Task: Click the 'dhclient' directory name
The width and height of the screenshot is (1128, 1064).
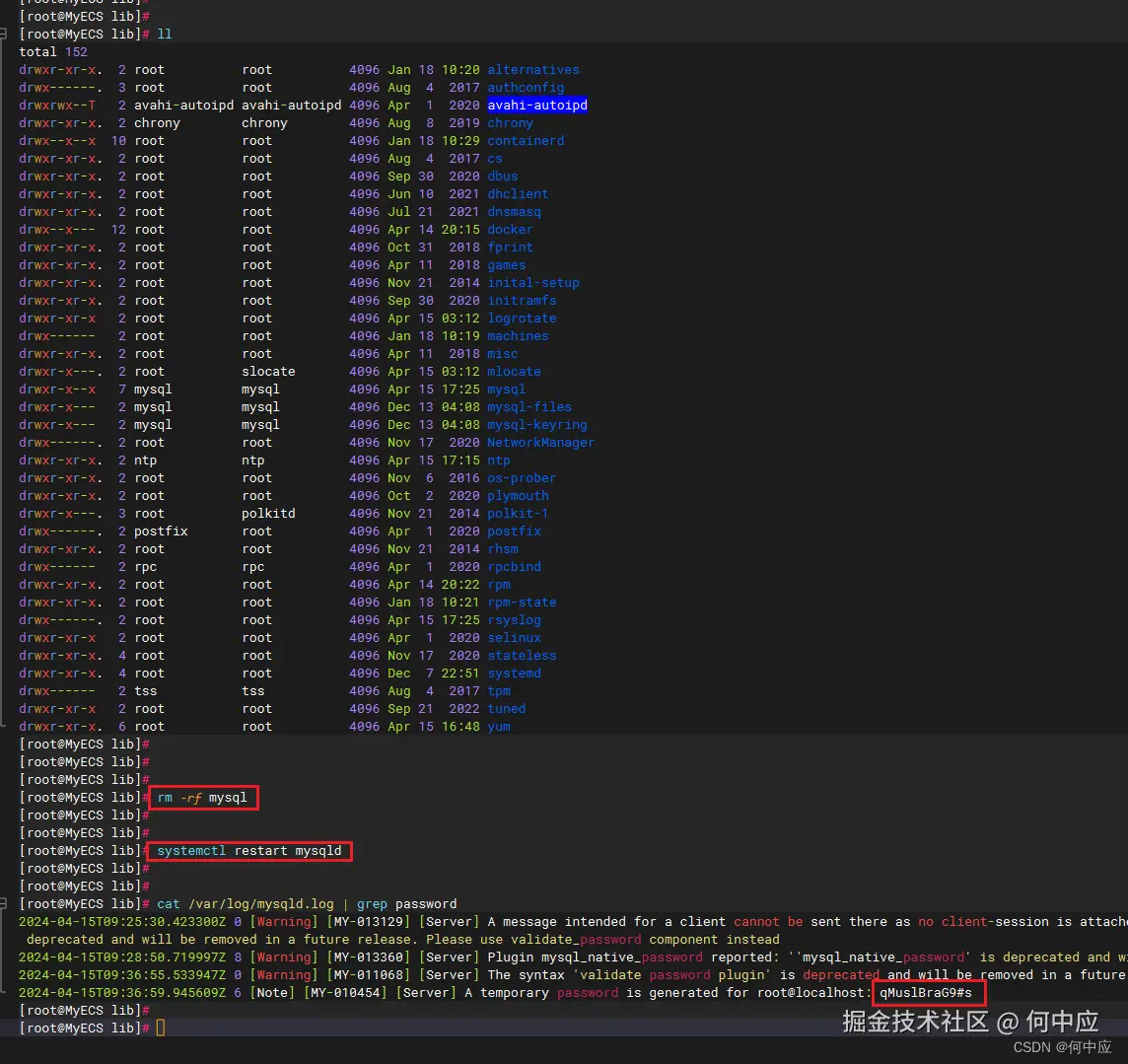Action: tap(518, 193)
